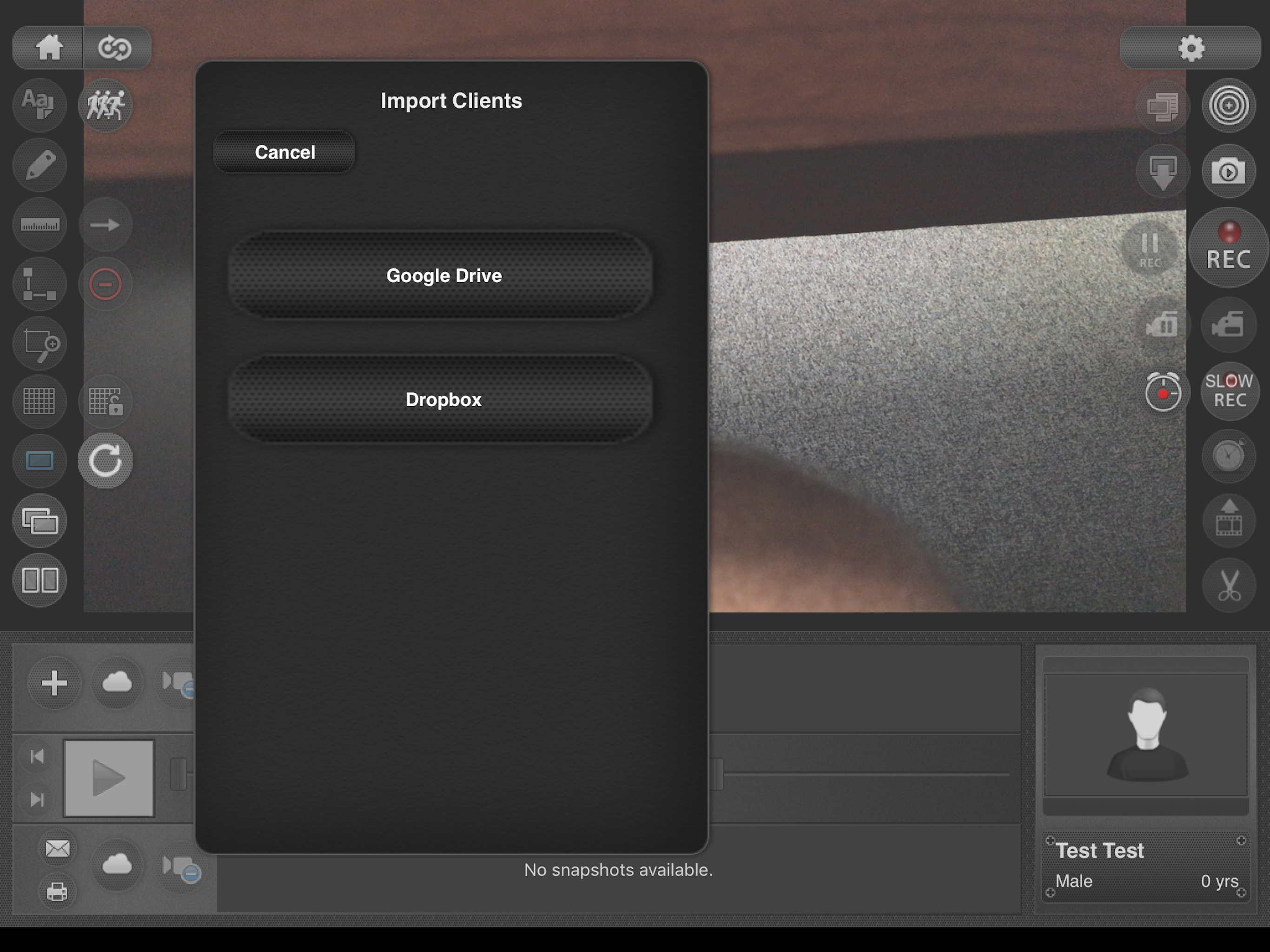Switch camera using video camera icon
Image resolution: width=1270 pixels, height=952 pixels.
(x=1229, y=325)
